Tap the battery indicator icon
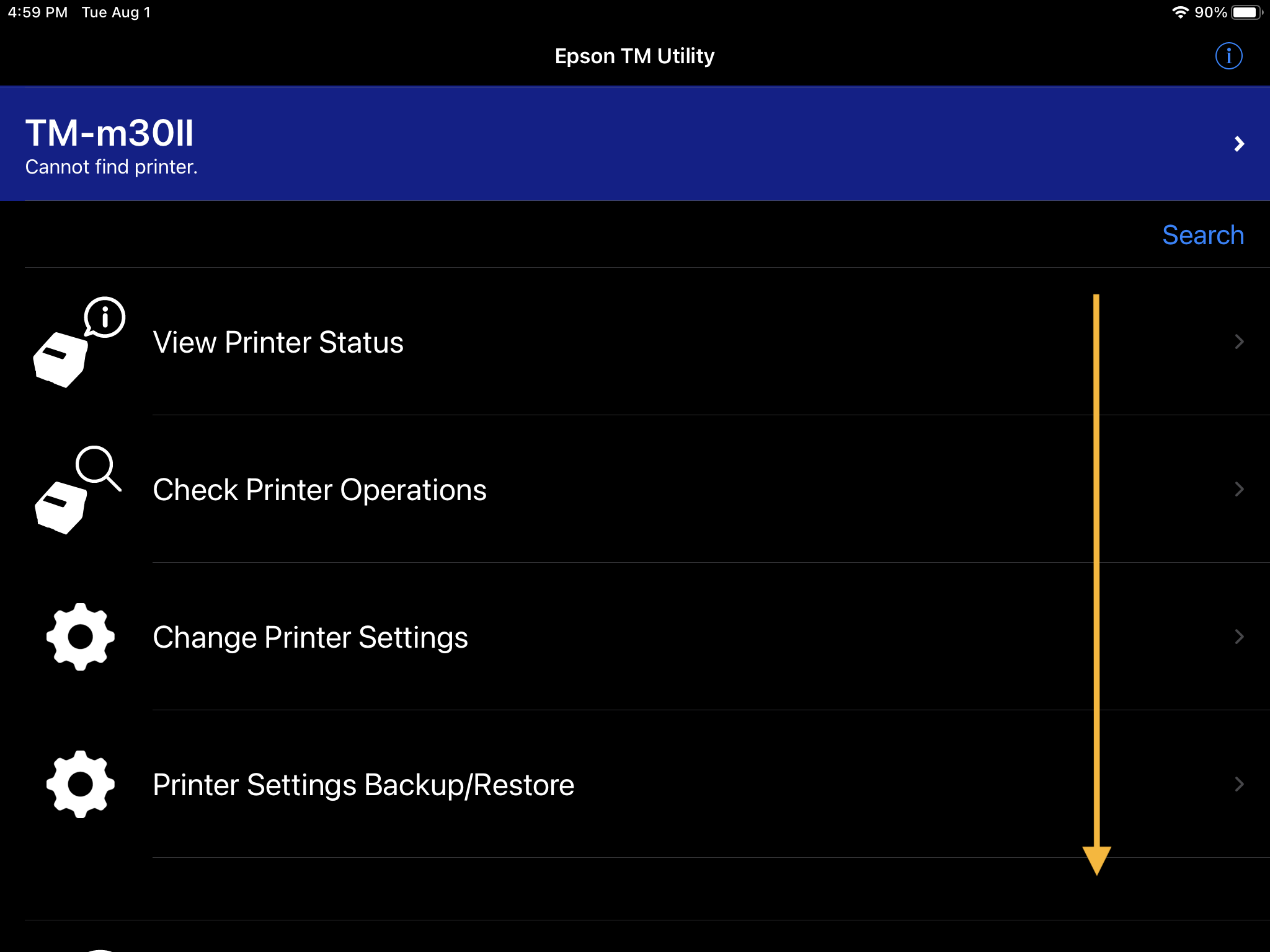Screen dimensions: 1270x952 [x=1245, y=12]
